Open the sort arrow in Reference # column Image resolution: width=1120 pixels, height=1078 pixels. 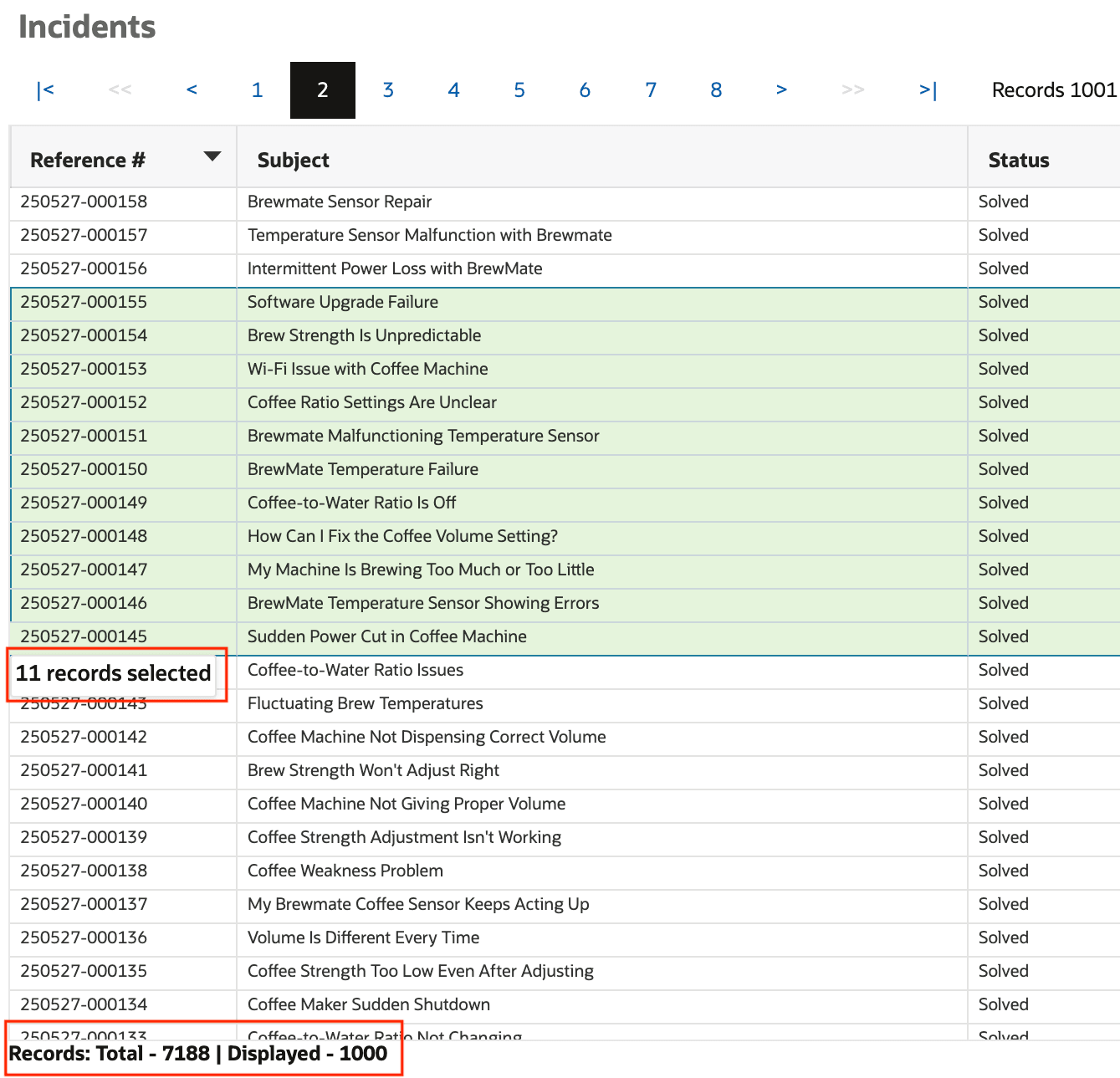(212, 156)
